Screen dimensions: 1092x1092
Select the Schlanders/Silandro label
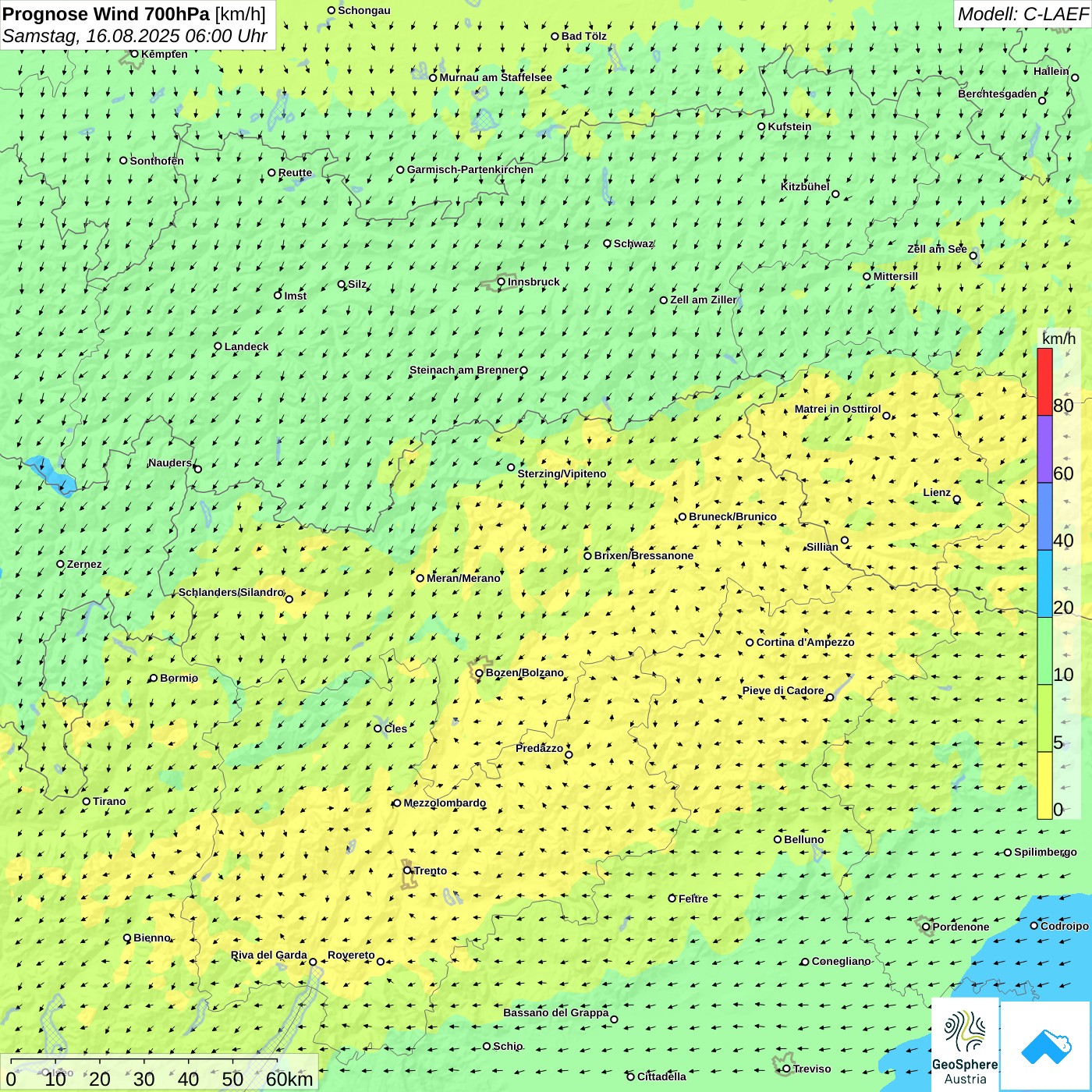click(x=231, y=592)
